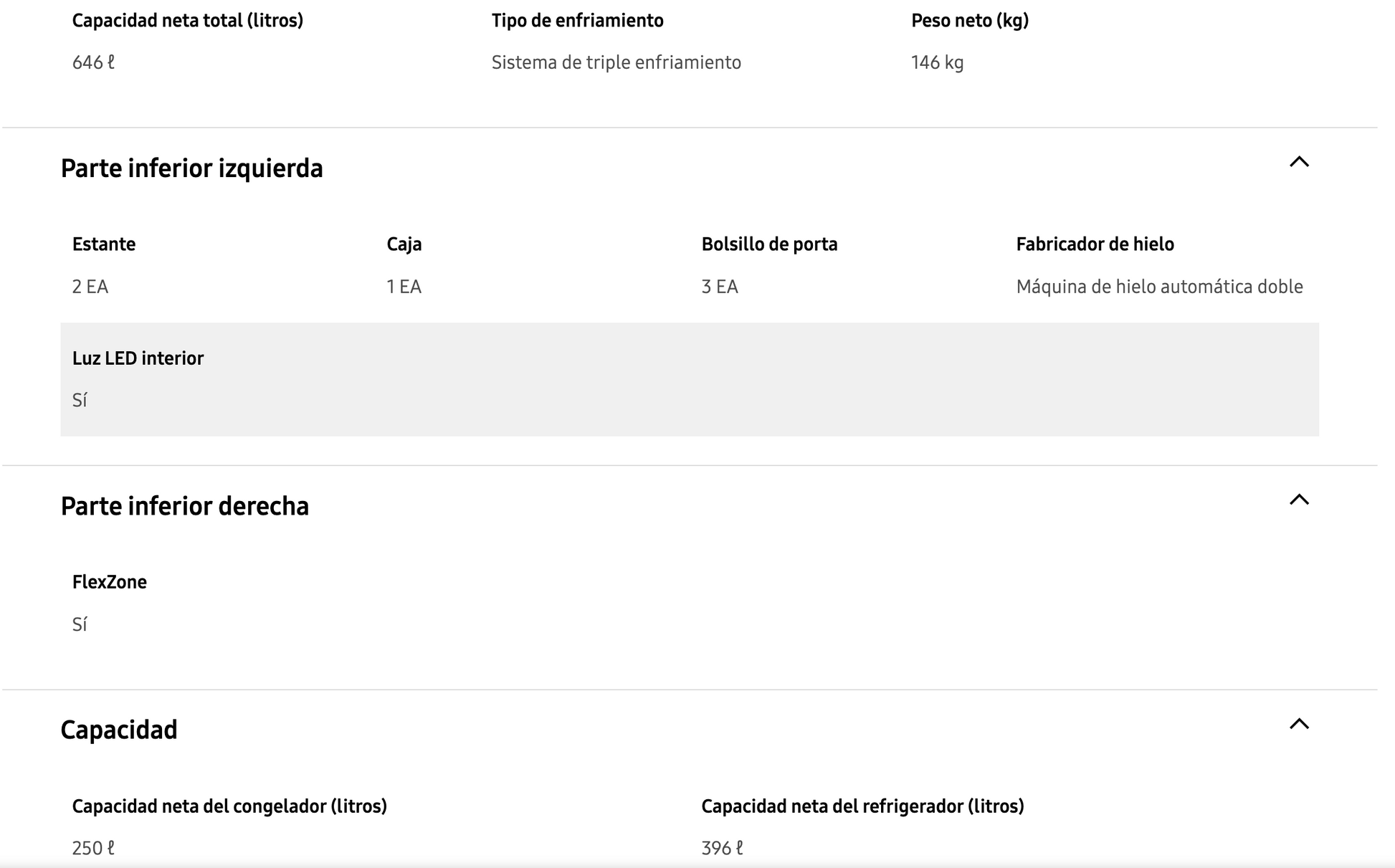The image size is (1395, 868).
Task: Collapse the Parte inferior derecha chevron
Action: (1298, 500)
